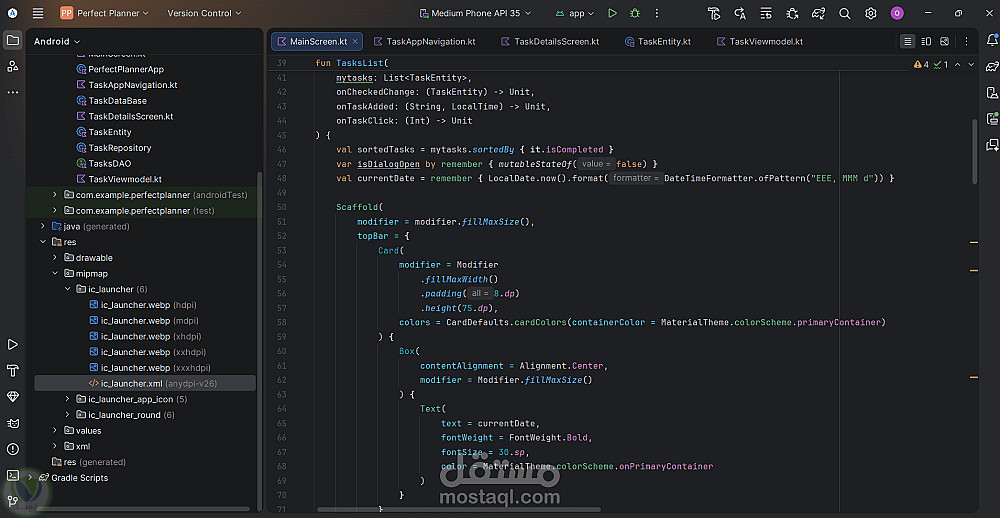Change the Android project view dropdown
This screenshot has width=1000, height=518.
click(57, 41)
